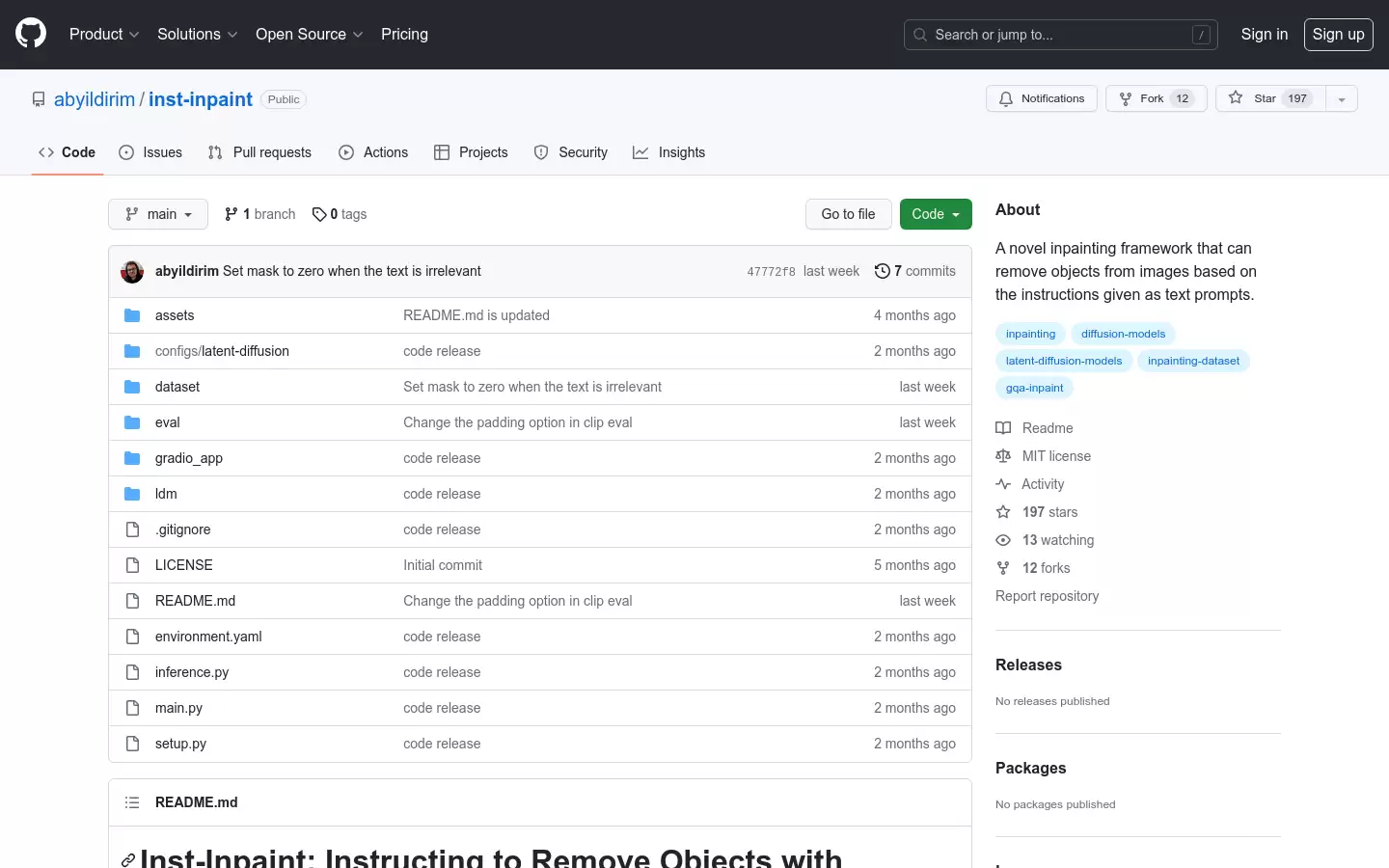This screenshot has height=868, width=1389.
Task: Focus the Search or jump to field
Action: (1061, 35)
